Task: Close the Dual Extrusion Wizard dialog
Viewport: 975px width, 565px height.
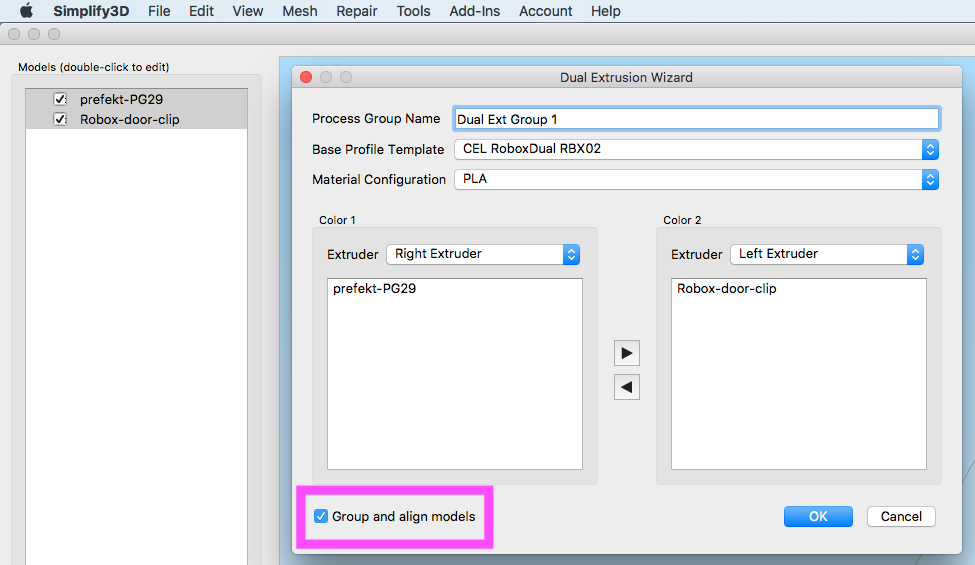Action: coord(306,77)
